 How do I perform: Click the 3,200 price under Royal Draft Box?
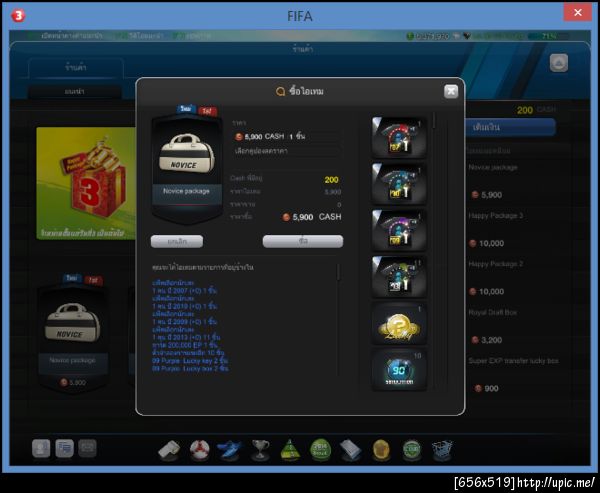coord(487,340)
